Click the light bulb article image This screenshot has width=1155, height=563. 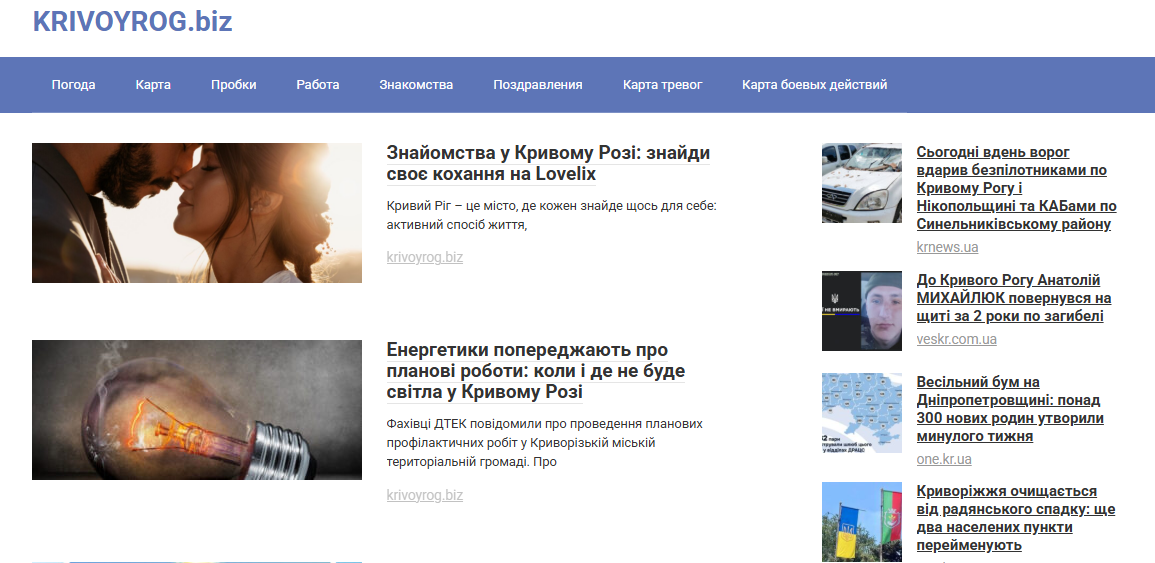coord(197,410)
